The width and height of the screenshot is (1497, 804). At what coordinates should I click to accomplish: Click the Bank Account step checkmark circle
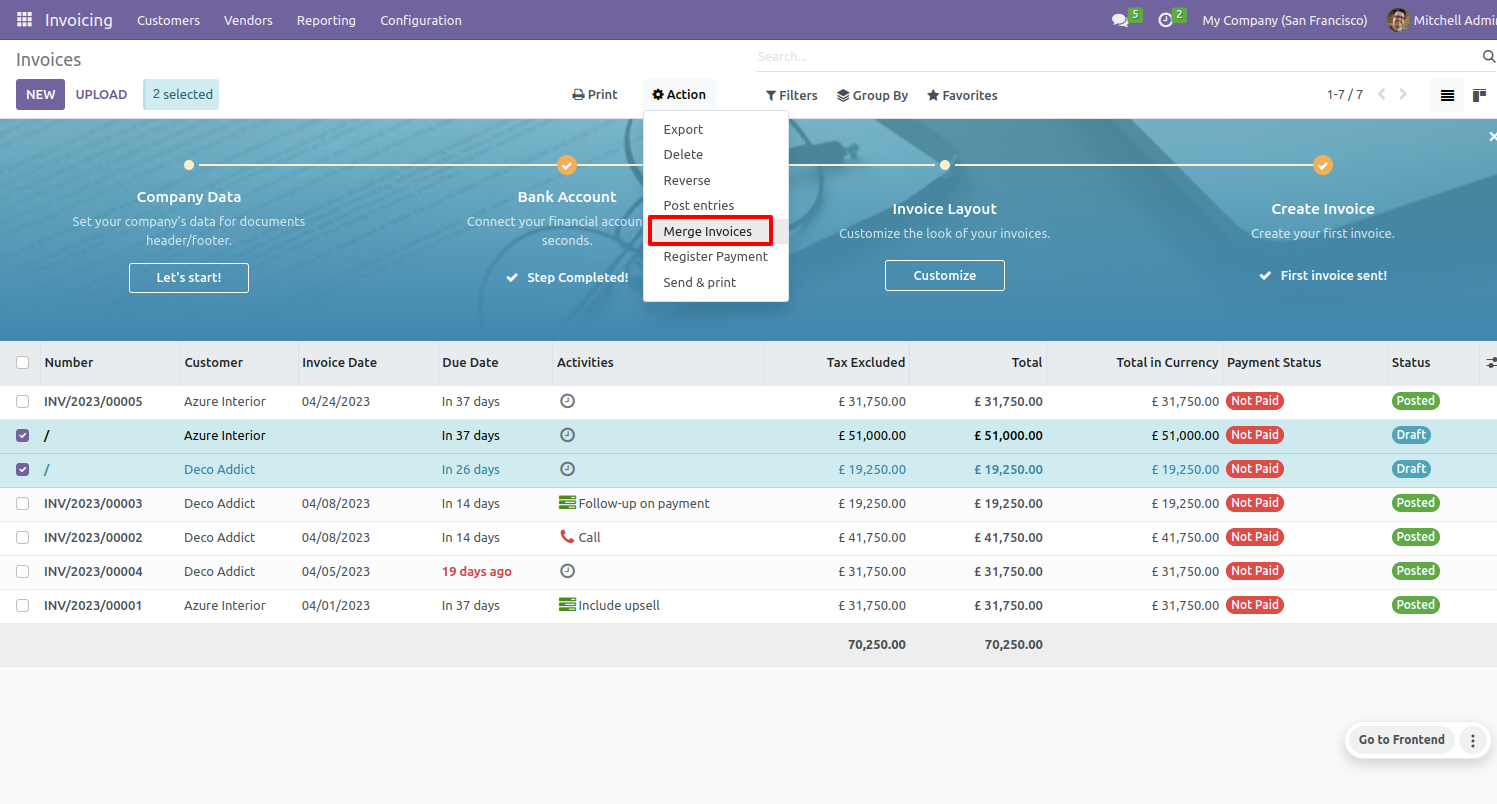tap(567, 165)
